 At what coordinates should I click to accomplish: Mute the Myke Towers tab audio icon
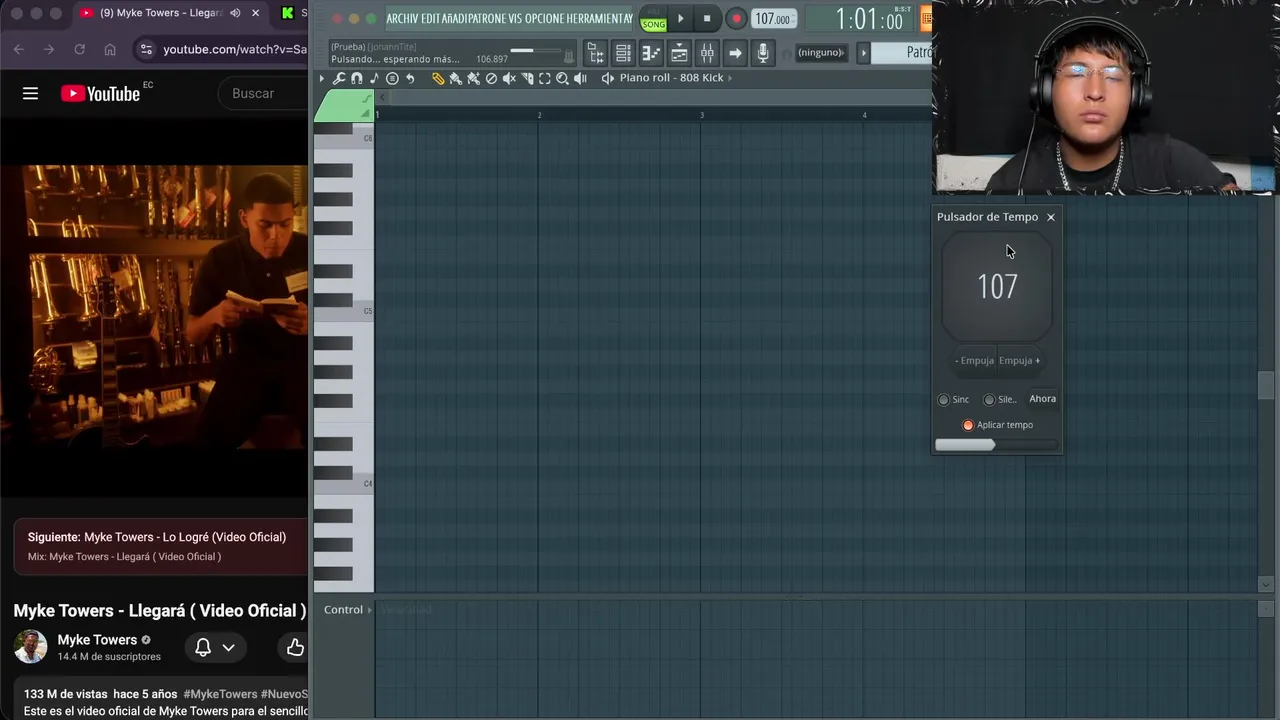point(235,13)
